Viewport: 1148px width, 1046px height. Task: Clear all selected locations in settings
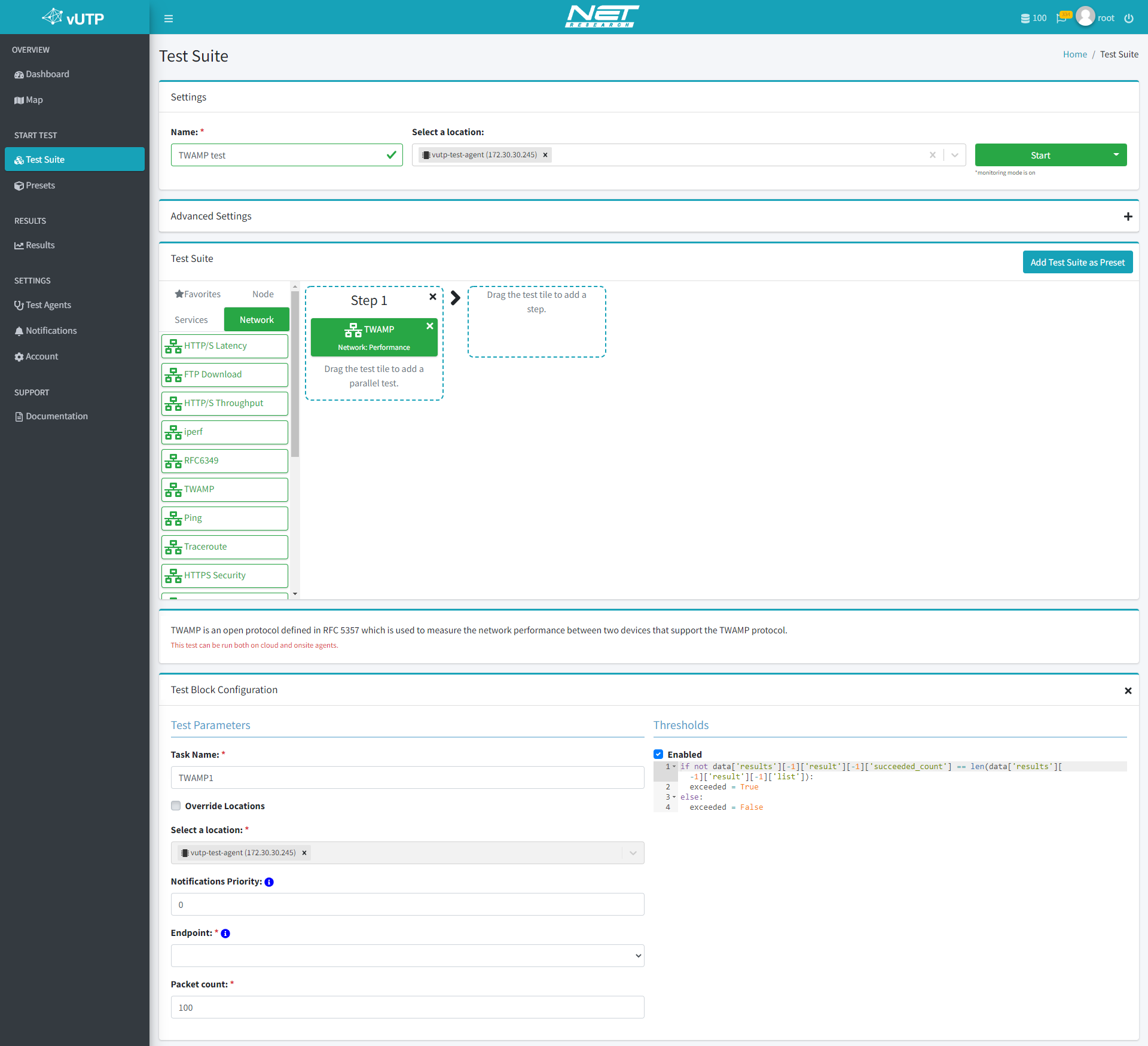click(932, 155)
